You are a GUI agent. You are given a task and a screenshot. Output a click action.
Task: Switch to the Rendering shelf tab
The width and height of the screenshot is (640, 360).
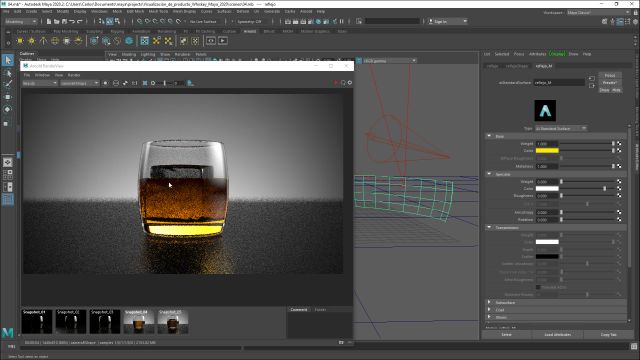[167, 31]
